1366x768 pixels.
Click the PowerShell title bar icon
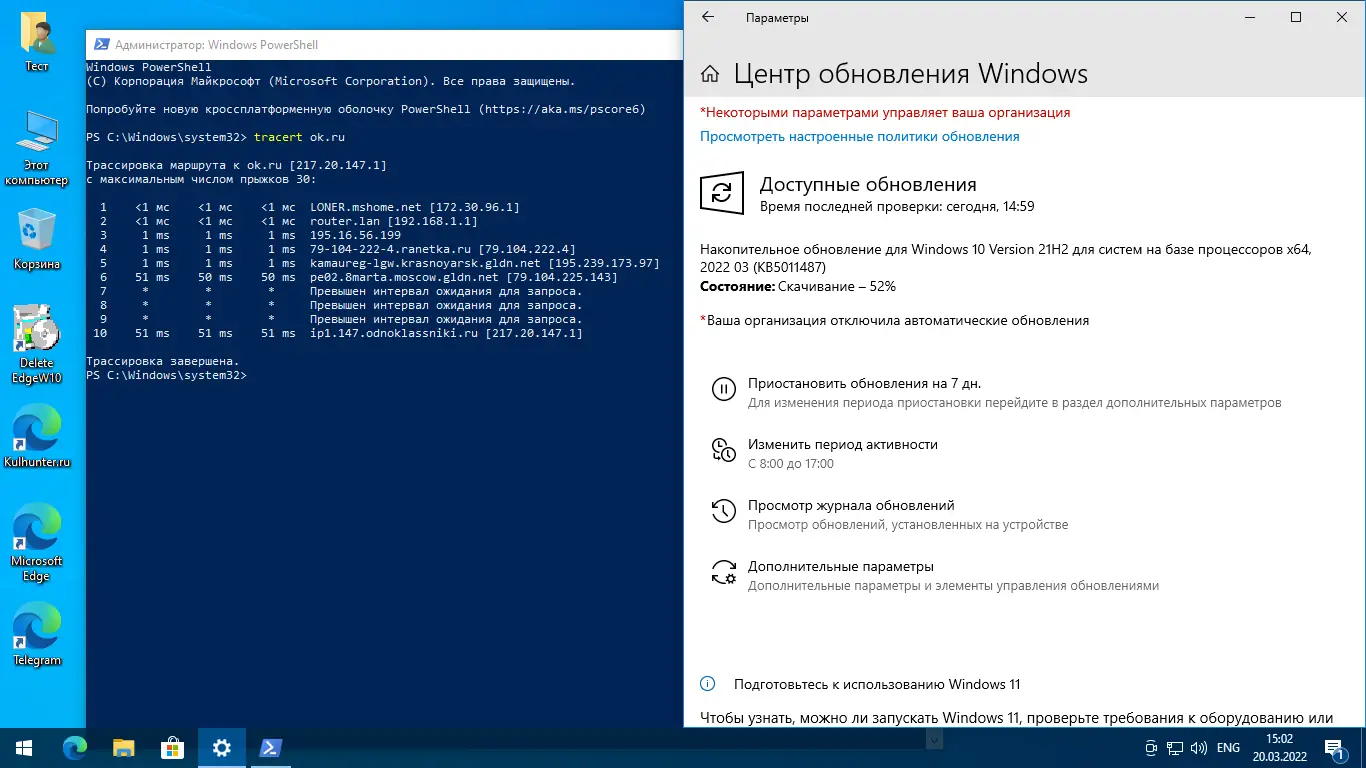[x=102, y=45]
